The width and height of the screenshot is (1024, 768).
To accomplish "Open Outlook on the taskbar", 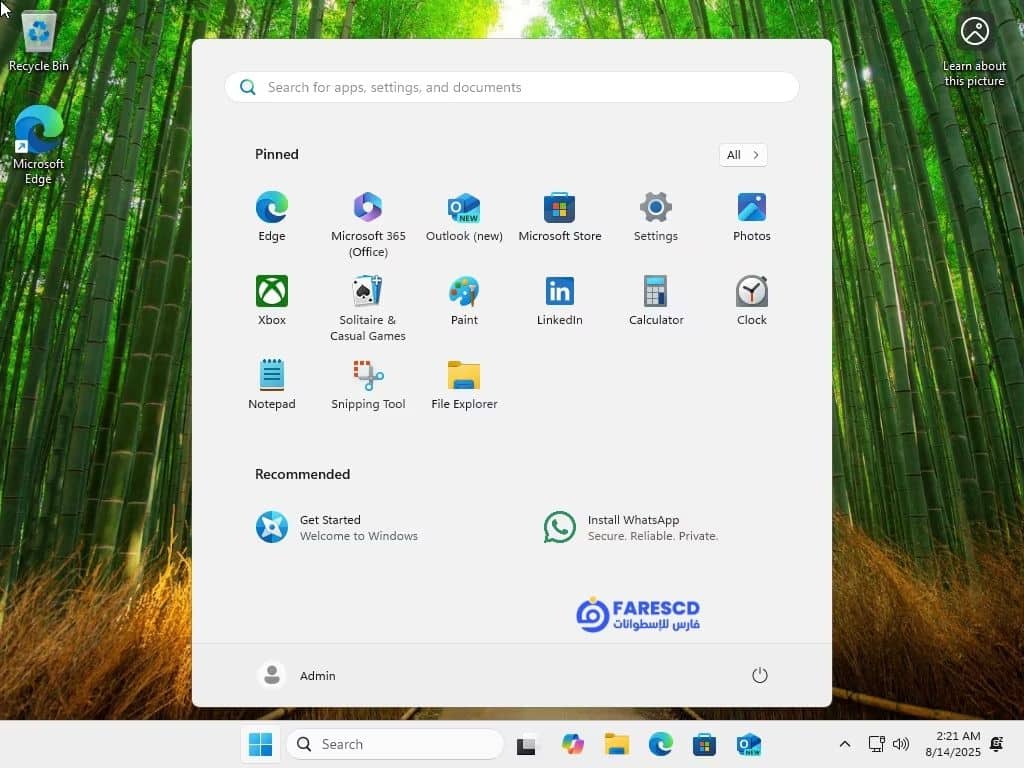I will click(748, 744).
